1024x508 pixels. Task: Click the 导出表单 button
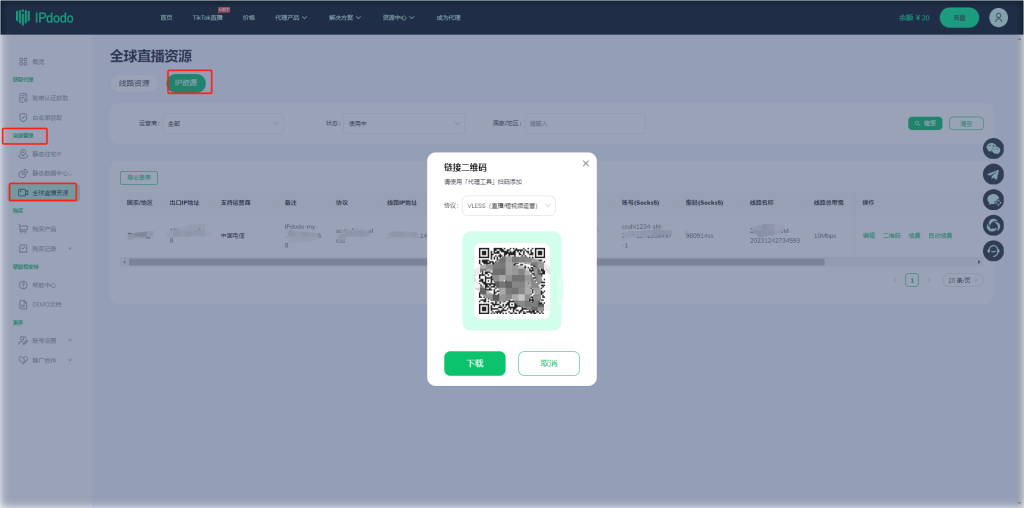(x=138, y=178)
